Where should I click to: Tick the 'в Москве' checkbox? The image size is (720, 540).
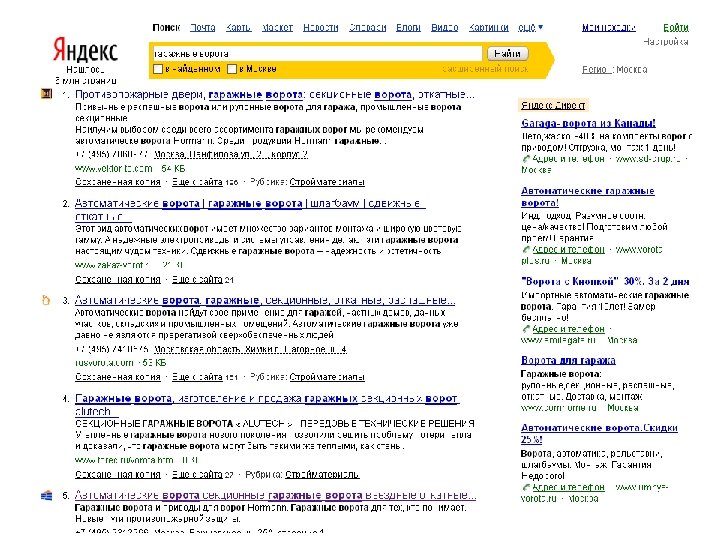tap(232, 69)
